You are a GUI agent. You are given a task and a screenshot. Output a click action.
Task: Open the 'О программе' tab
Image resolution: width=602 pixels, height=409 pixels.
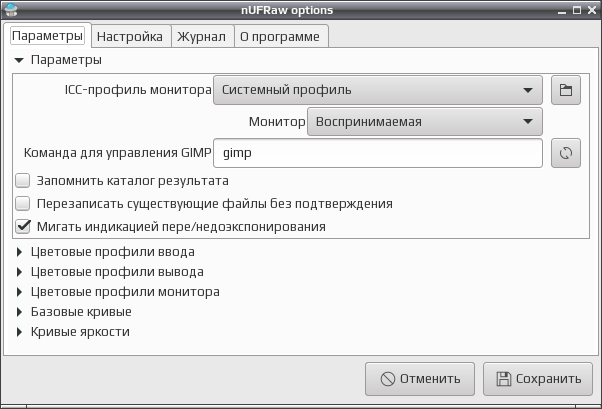(x=280, y=36)
